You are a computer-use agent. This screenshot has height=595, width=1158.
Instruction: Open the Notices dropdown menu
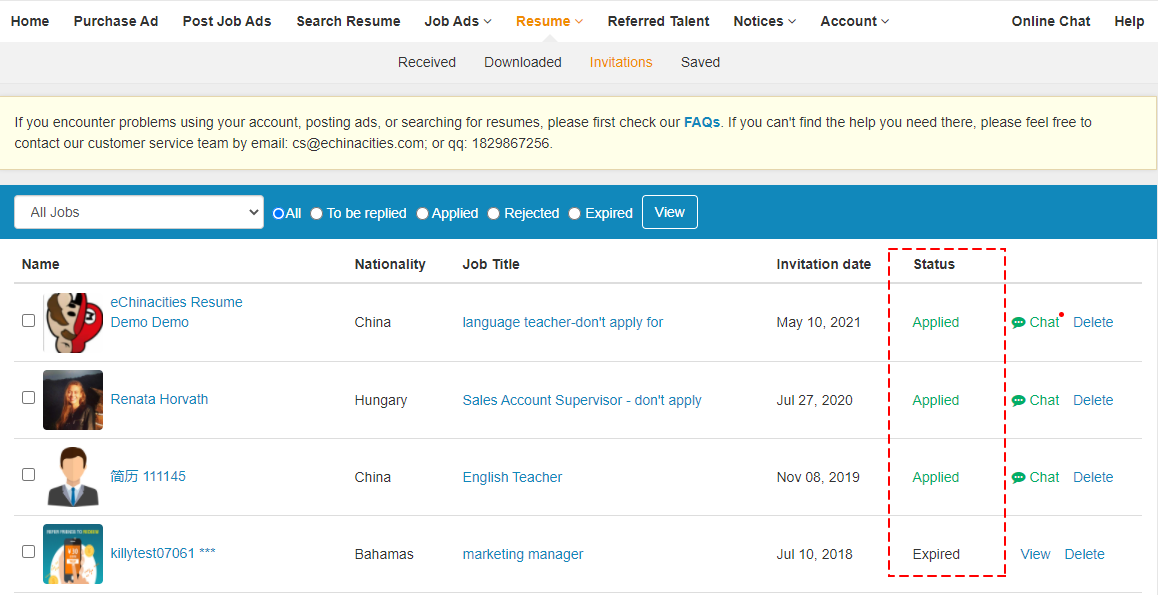click(764, 21)
